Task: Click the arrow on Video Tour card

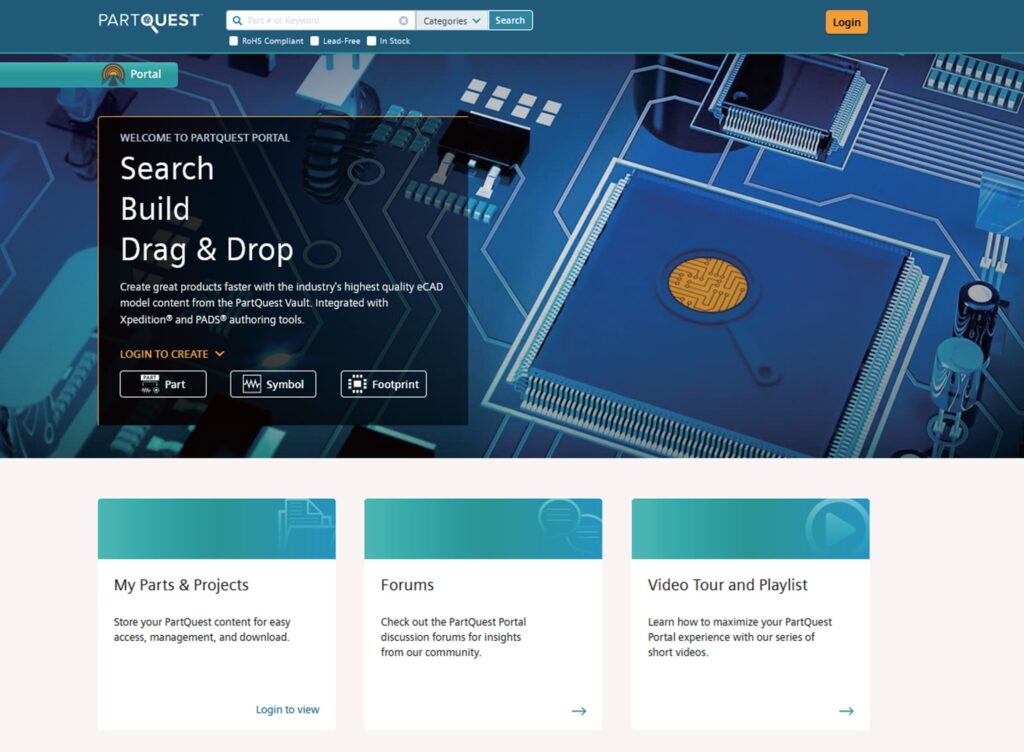Action: [x=846, y=711]
